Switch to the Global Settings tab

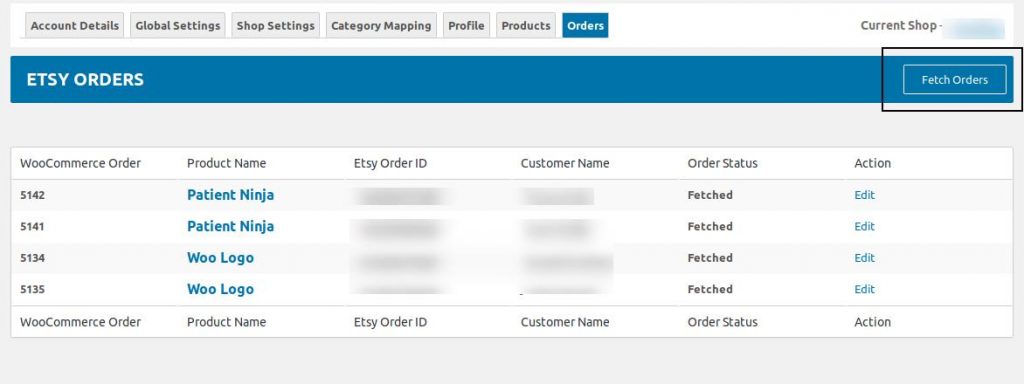(178, 25)
